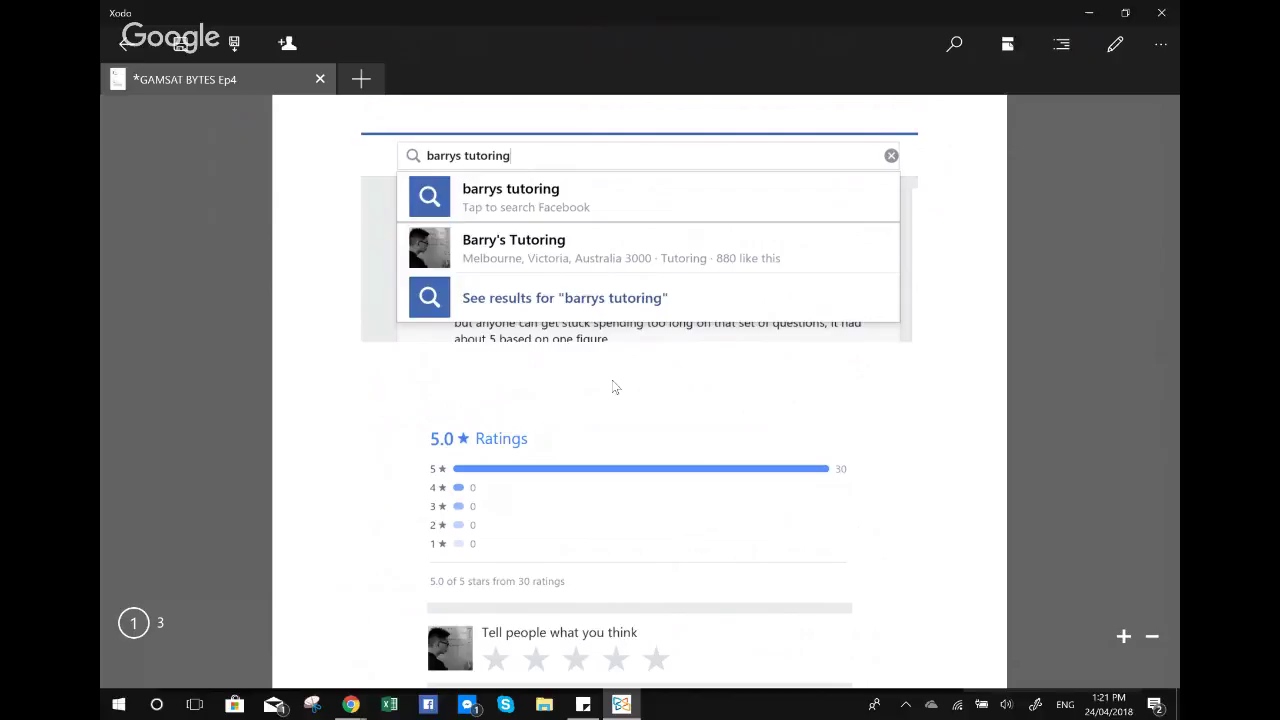
Task: Open Sticky Notes from taskbar
Action: (583, 705)
